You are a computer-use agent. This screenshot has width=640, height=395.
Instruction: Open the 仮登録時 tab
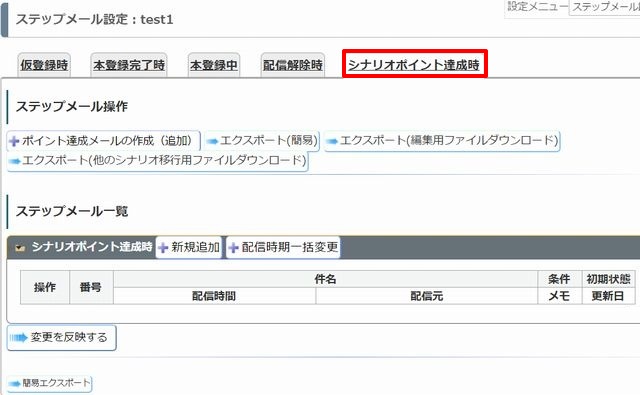point(44,65)
